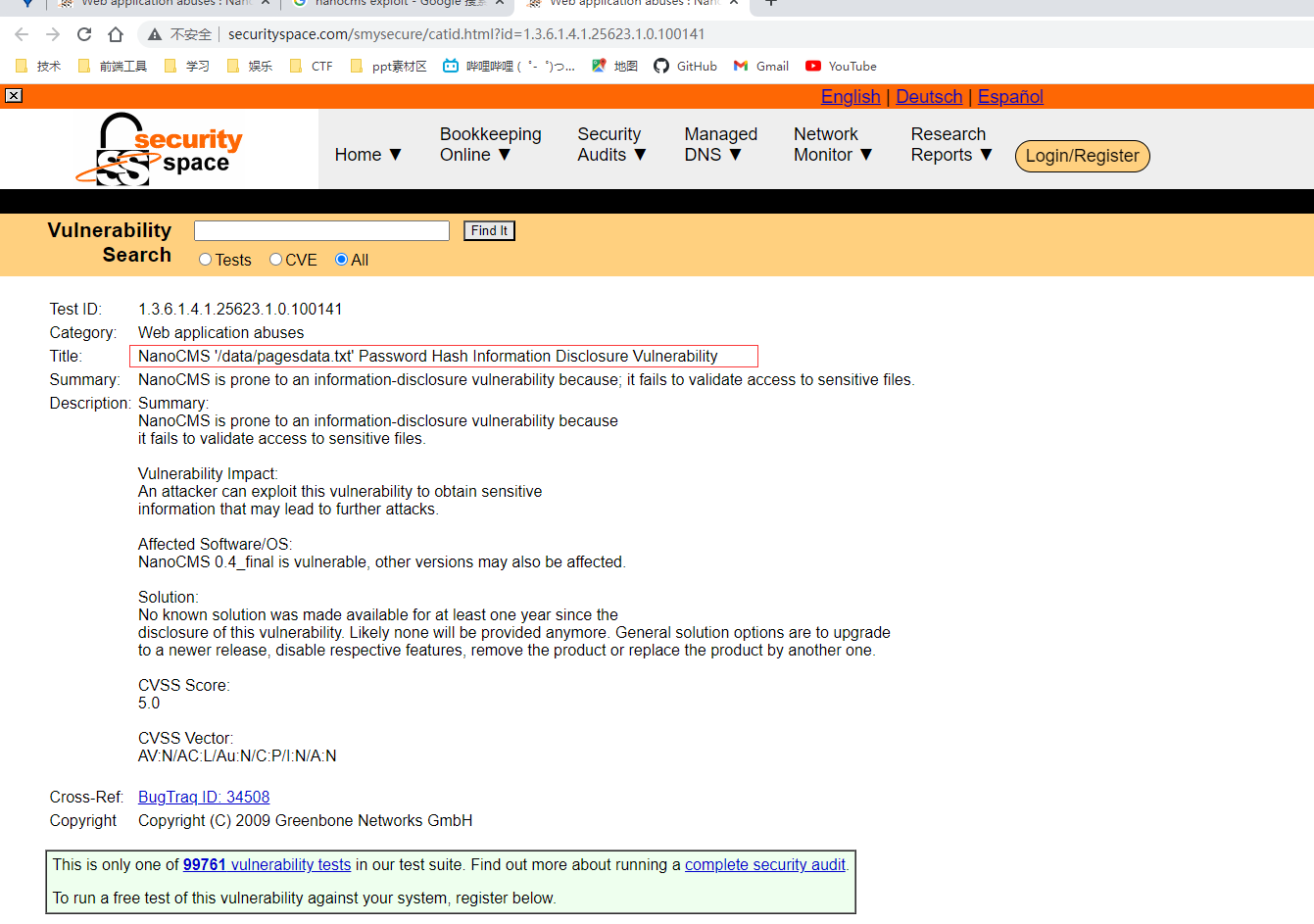
Task: Click the CVSS Vector AV:N/AC:L/Au:N/C:P/I:N/A:N text
Action: [x=237, y=756]
